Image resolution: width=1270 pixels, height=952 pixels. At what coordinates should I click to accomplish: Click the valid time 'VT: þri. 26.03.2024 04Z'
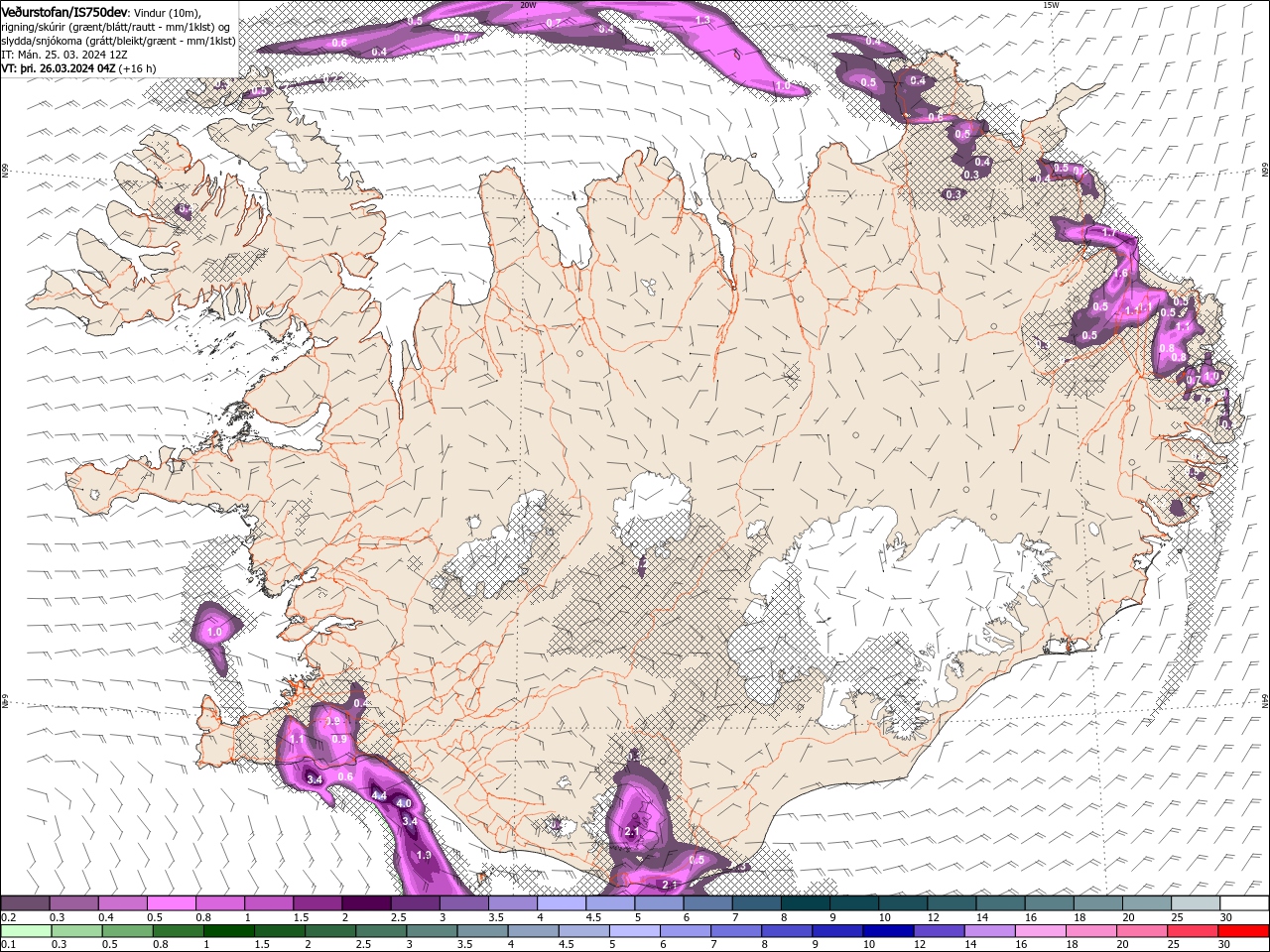pos(59,68)
